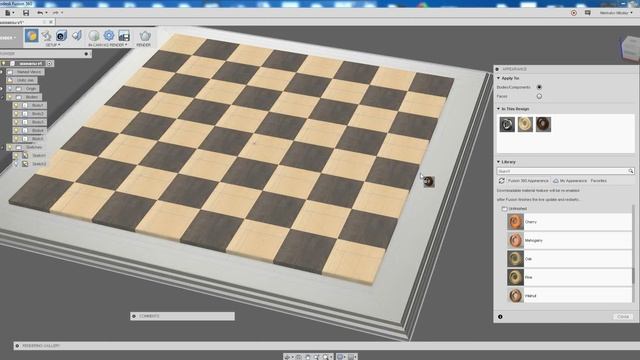The image size is (640, 360).
Task: Select the Body3 item in the browser
Action: (38, 122)
